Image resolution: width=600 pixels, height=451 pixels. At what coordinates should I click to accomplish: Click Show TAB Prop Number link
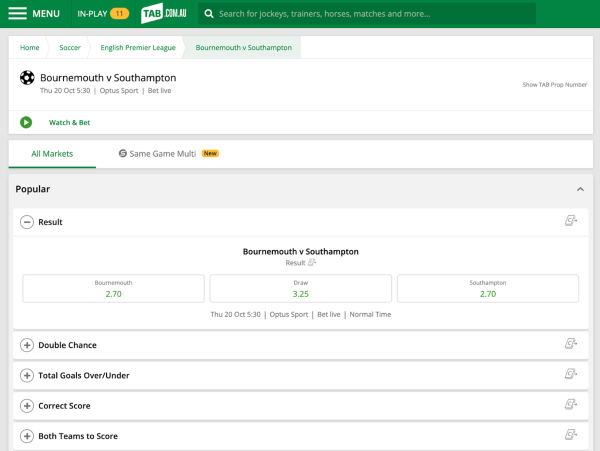(554, 85)
